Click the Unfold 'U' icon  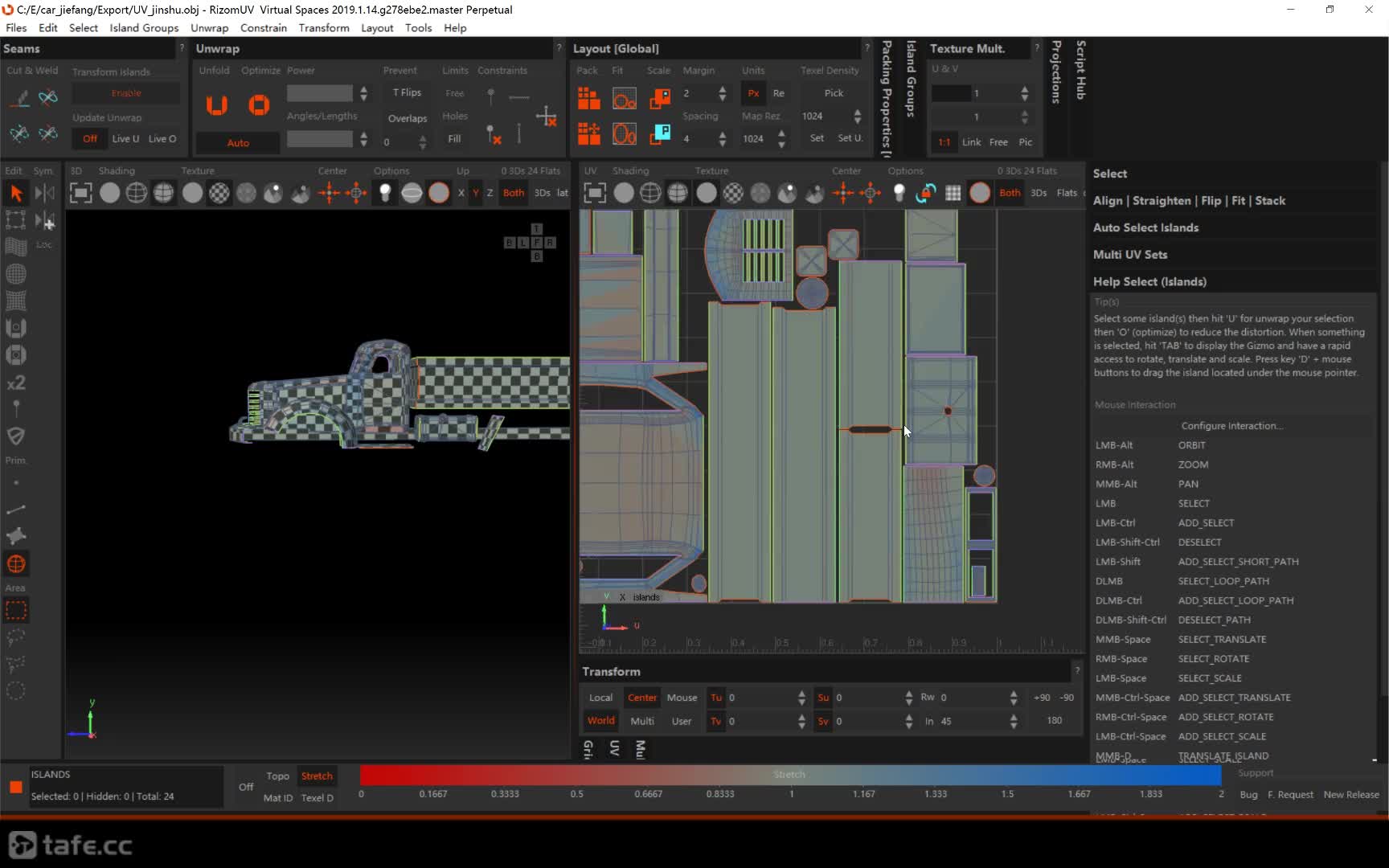(x=217, y=104)
